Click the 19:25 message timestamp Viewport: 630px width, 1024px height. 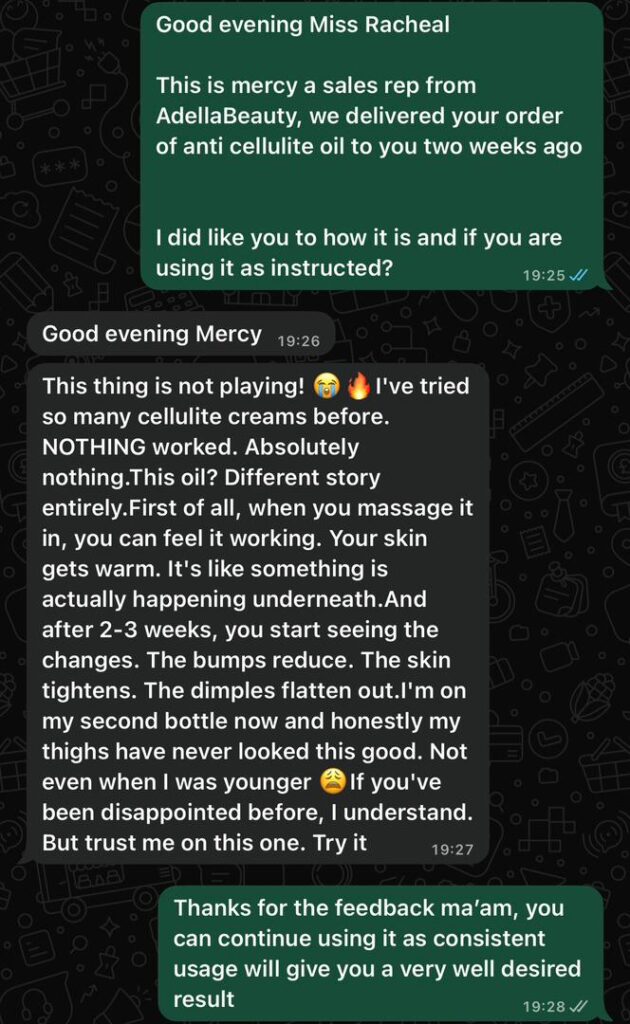[544, 276]
